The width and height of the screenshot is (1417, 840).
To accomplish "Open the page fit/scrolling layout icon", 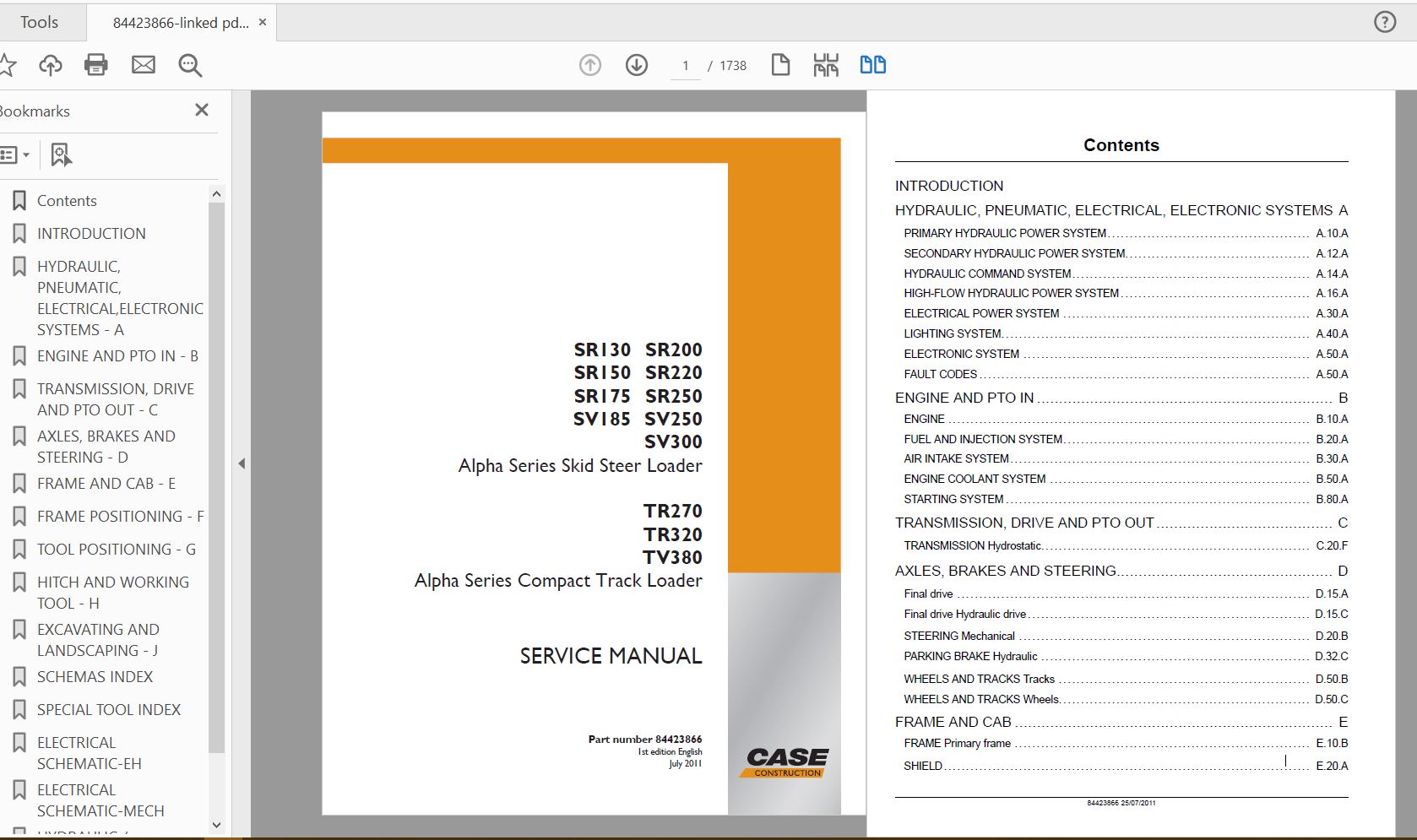I will pyautogui.click(x=826, y=65).
